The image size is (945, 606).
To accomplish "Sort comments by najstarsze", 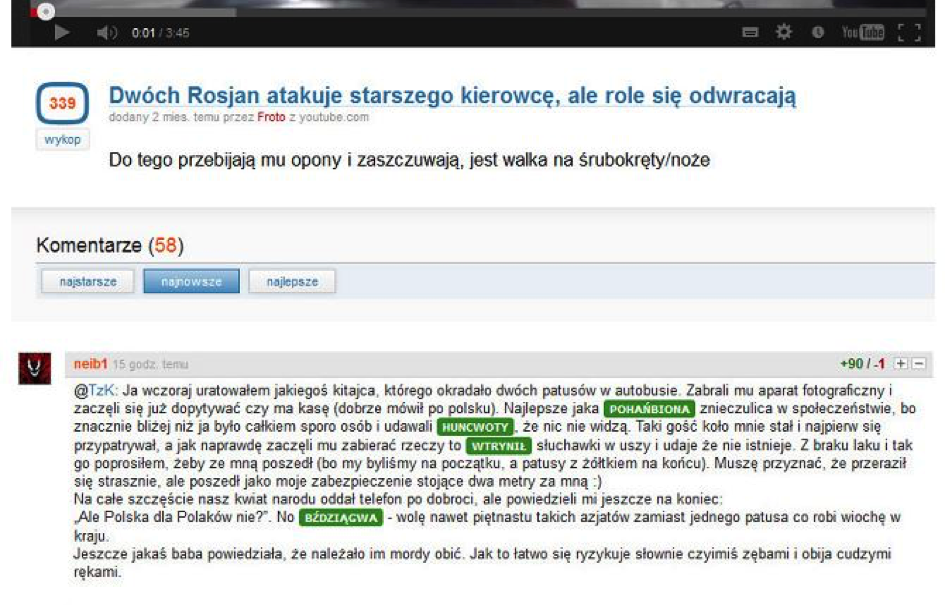I will point(86,282).
